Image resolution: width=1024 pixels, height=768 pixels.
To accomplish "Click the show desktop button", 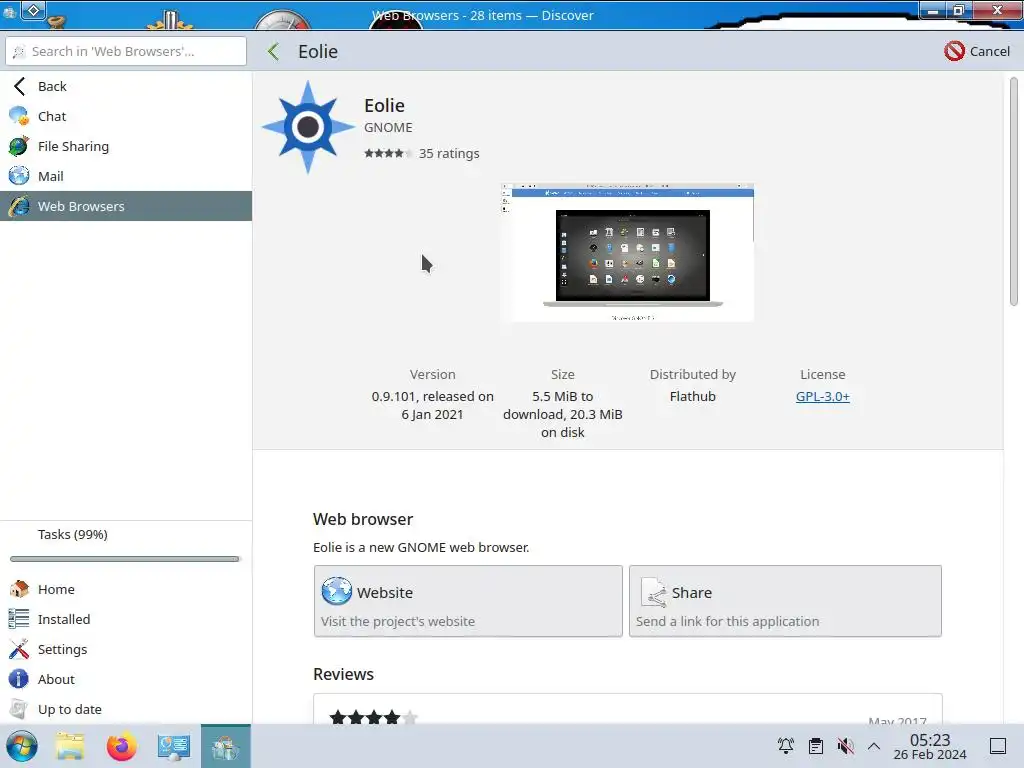I will click(x=998, y=746).
